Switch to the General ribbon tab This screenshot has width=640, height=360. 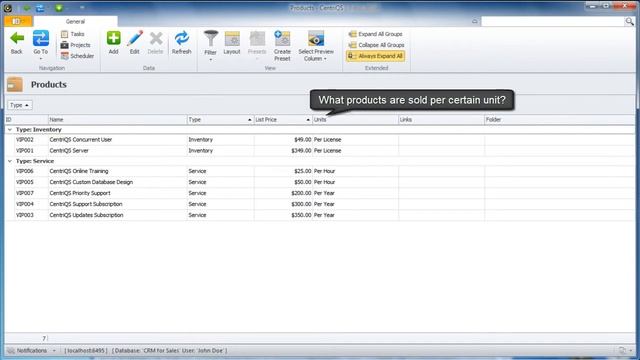76,22
